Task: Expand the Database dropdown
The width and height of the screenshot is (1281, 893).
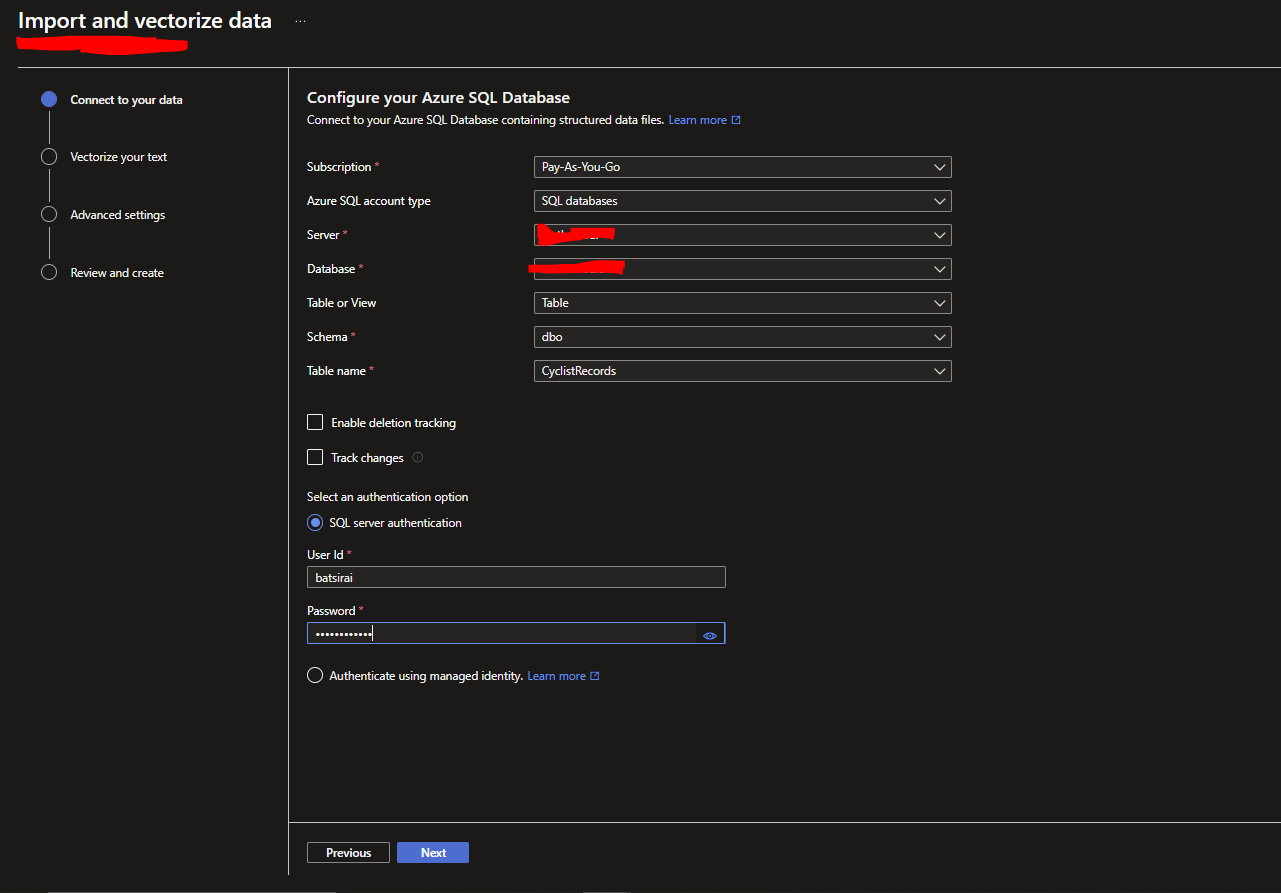Action: [743, 269]
